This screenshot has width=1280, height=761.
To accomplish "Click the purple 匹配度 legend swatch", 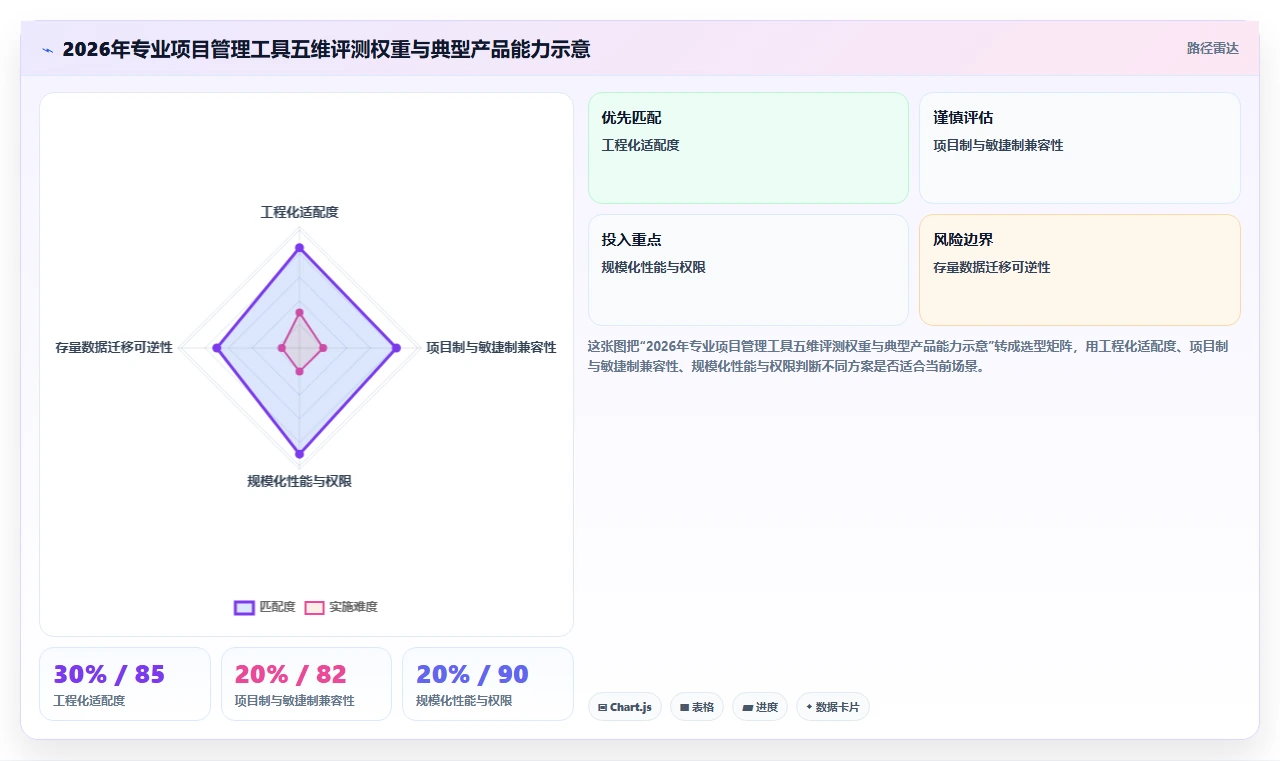I will pos(244,607).
